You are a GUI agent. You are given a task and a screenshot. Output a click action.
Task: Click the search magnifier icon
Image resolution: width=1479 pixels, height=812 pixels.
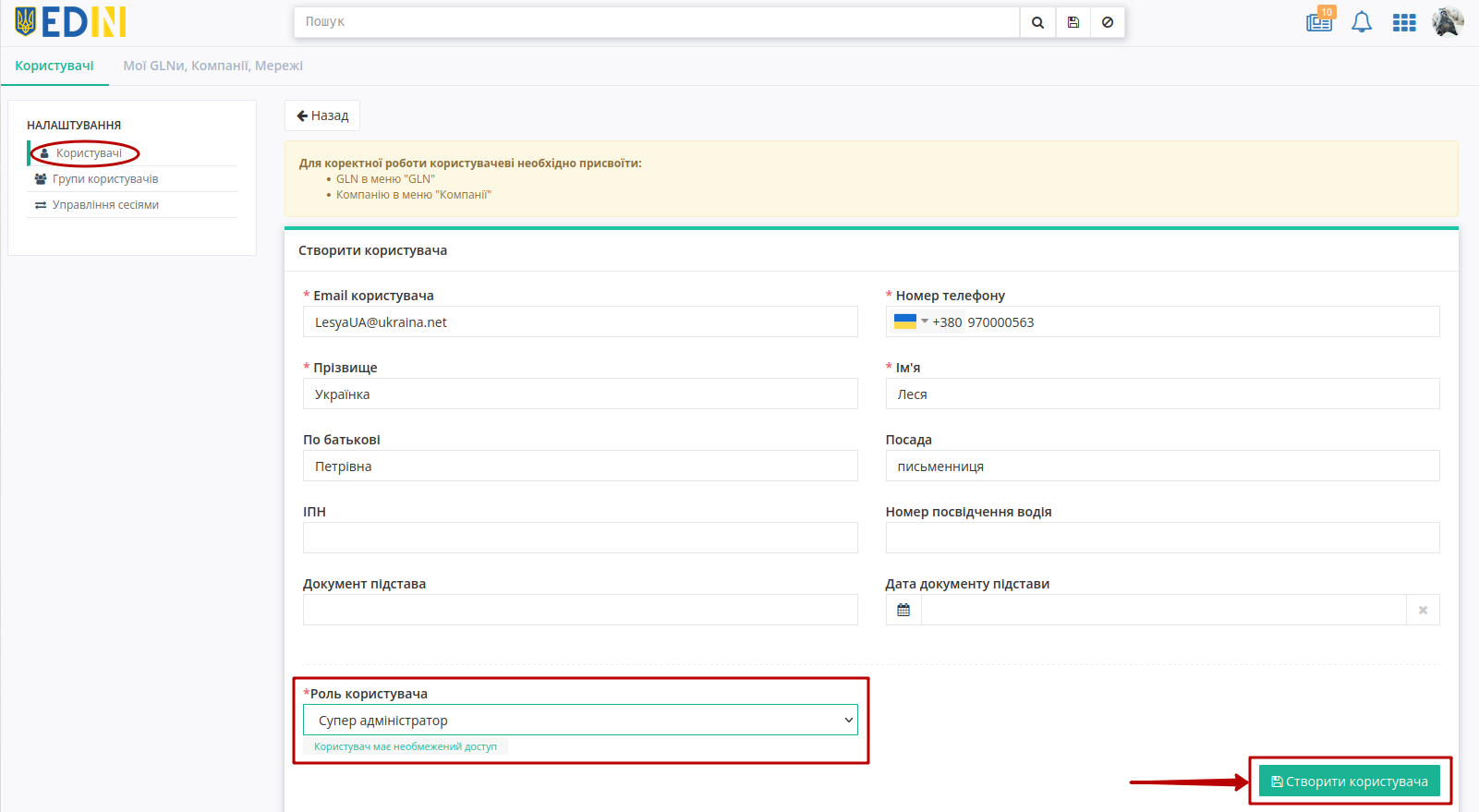click(1037, 22)
